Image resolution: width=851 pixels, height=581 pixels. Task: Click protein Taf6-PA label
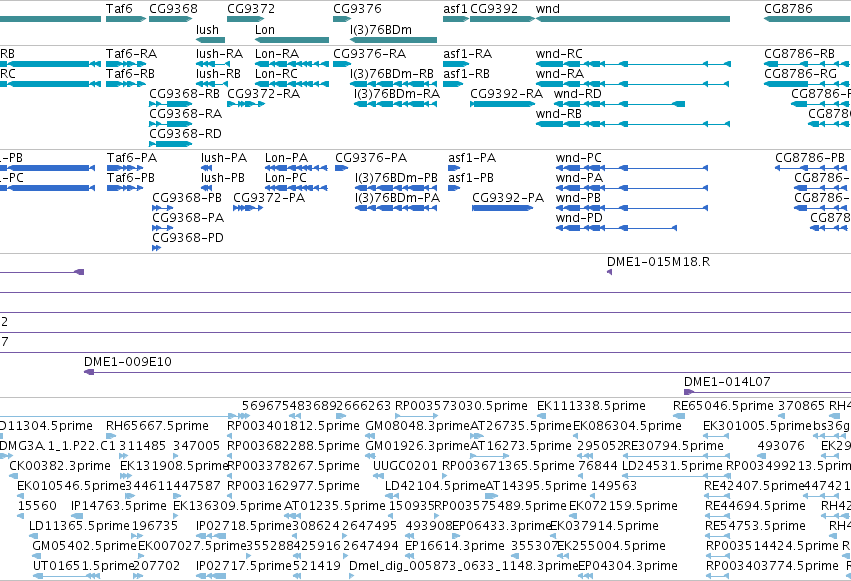click(132, 158)
